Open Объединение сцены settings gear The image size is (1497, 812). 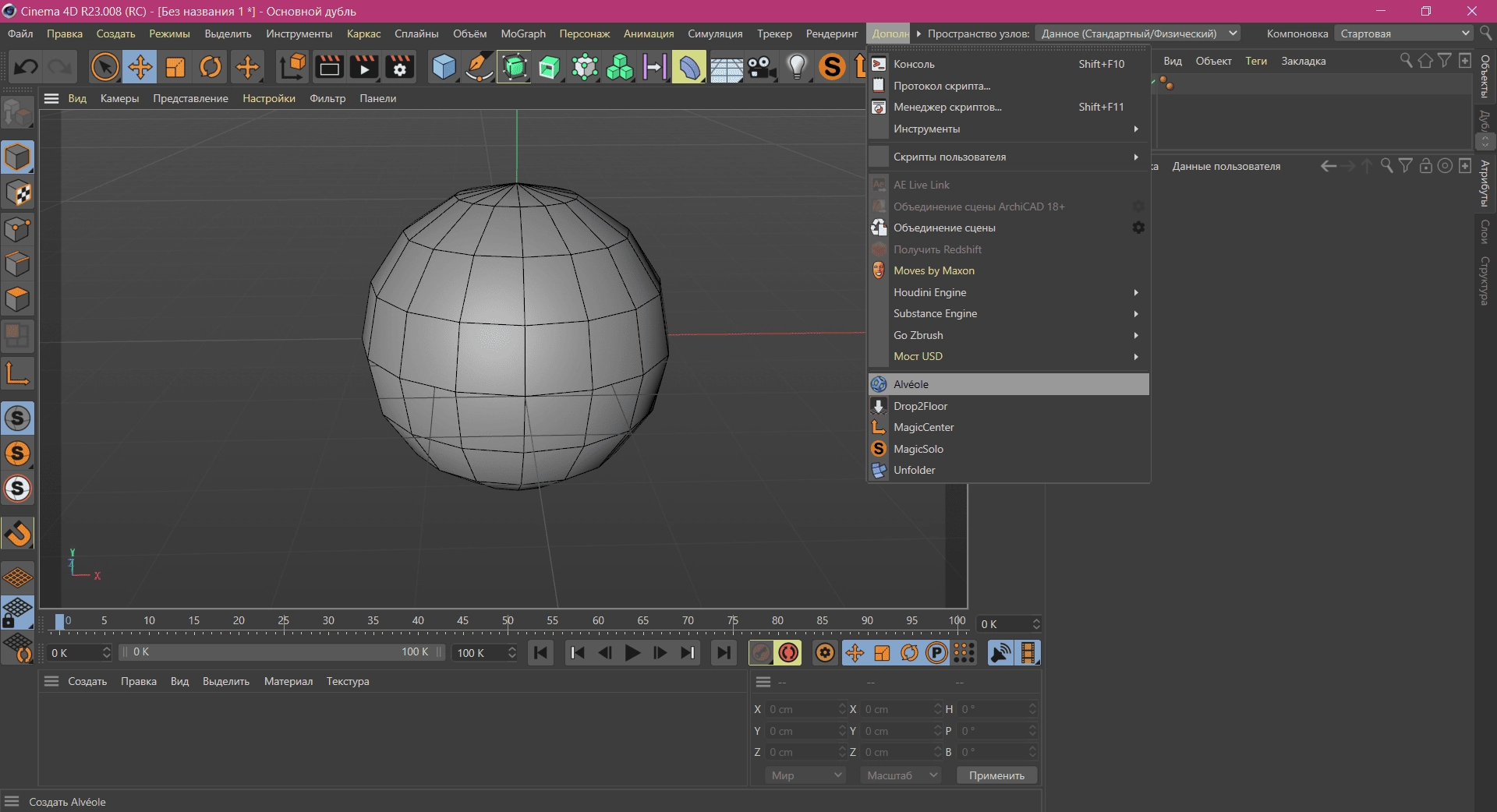(1138, 228)
